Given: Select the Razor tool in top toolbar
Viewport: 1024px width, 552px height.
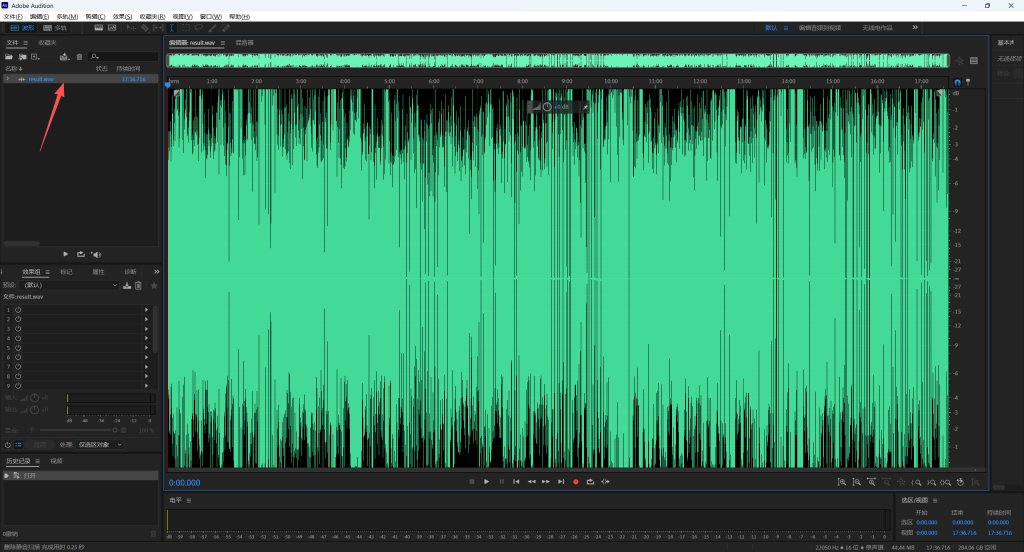Looking at the screenshot, I should pyautogui.click(x=145, y=28).
